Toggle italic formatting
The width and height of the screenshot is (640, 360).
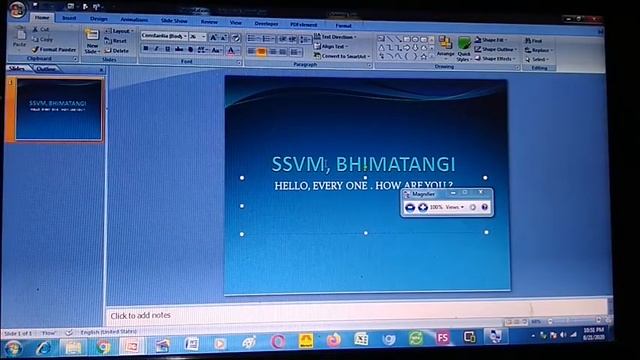pyautogui.click(x=156, y=49)
